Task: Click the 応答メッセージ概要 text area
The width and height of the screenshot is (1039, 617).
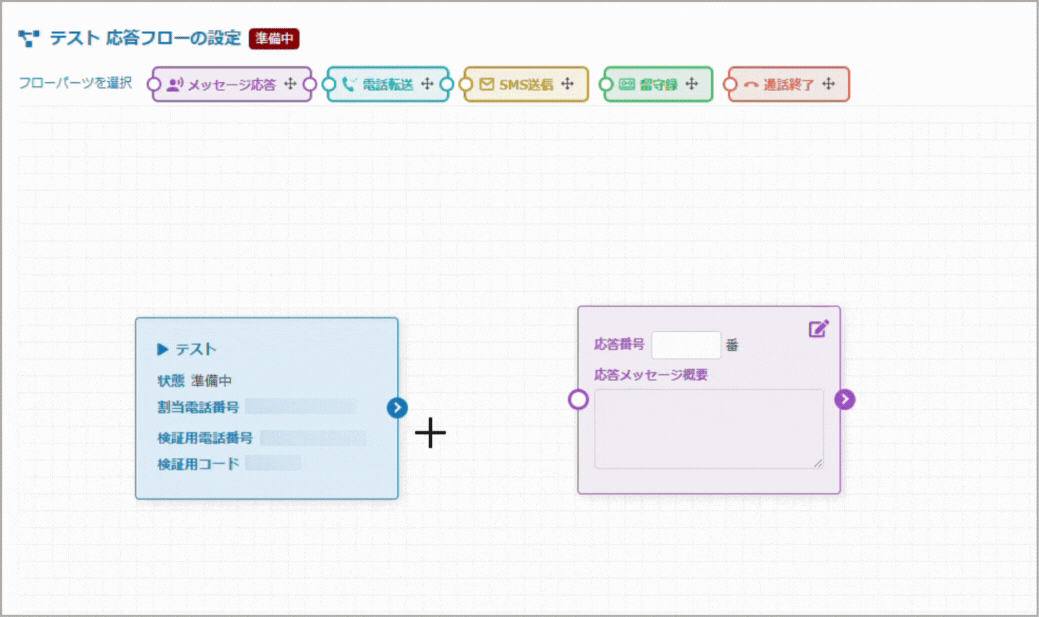Action: click(708, 429)
